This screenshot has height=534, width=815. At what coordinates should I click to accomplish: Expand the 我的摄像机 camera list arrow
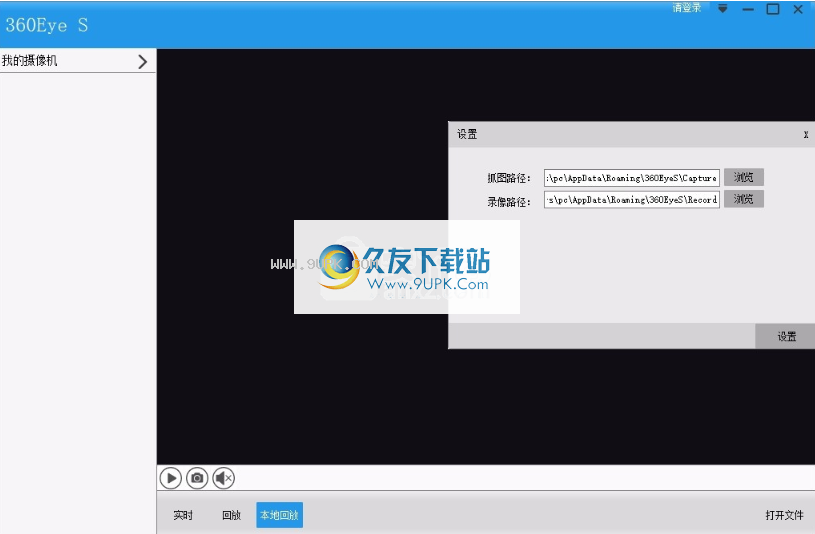[x=142, y=61]
